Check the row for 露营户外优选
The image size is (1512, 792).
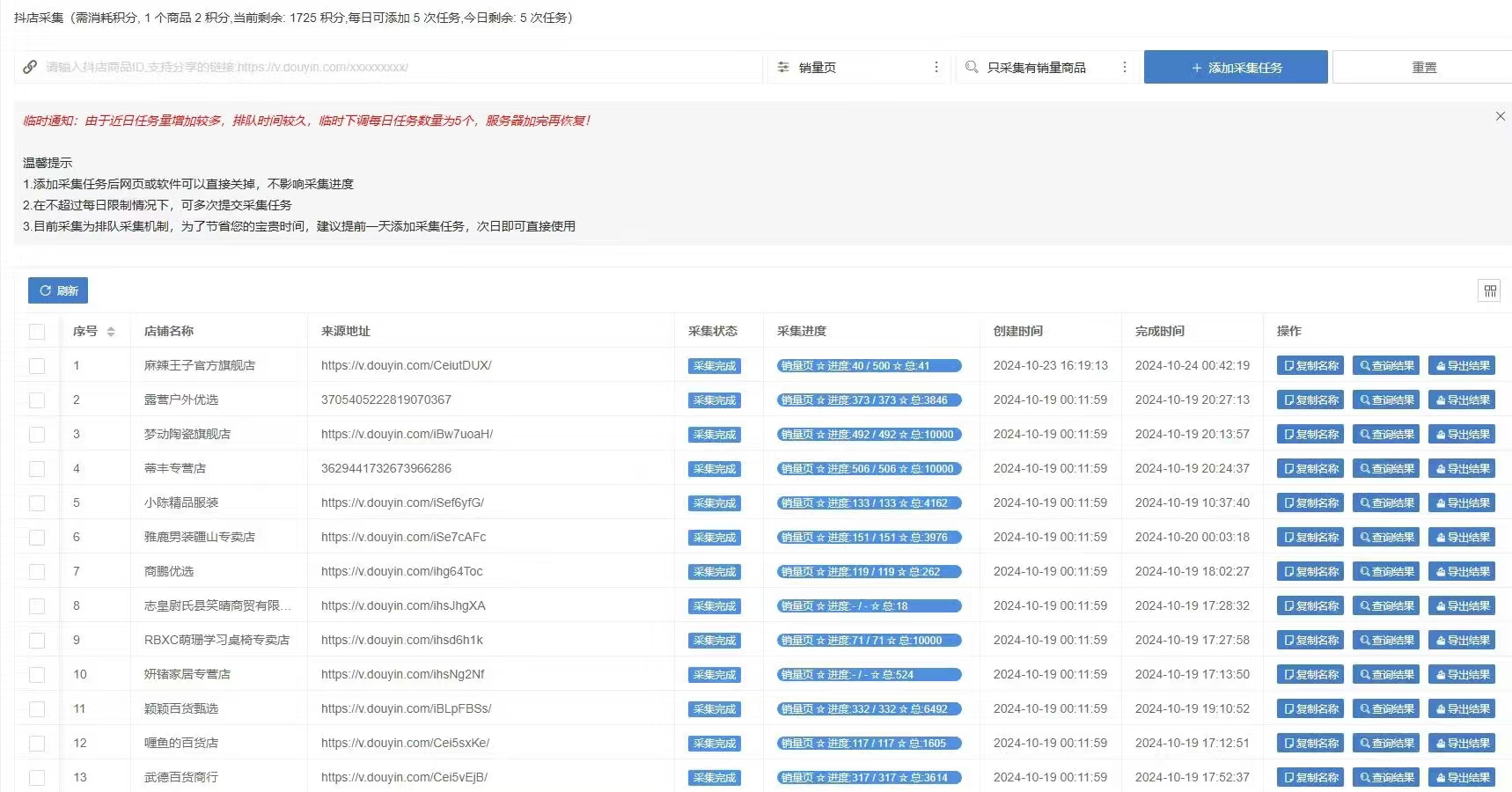37,400
